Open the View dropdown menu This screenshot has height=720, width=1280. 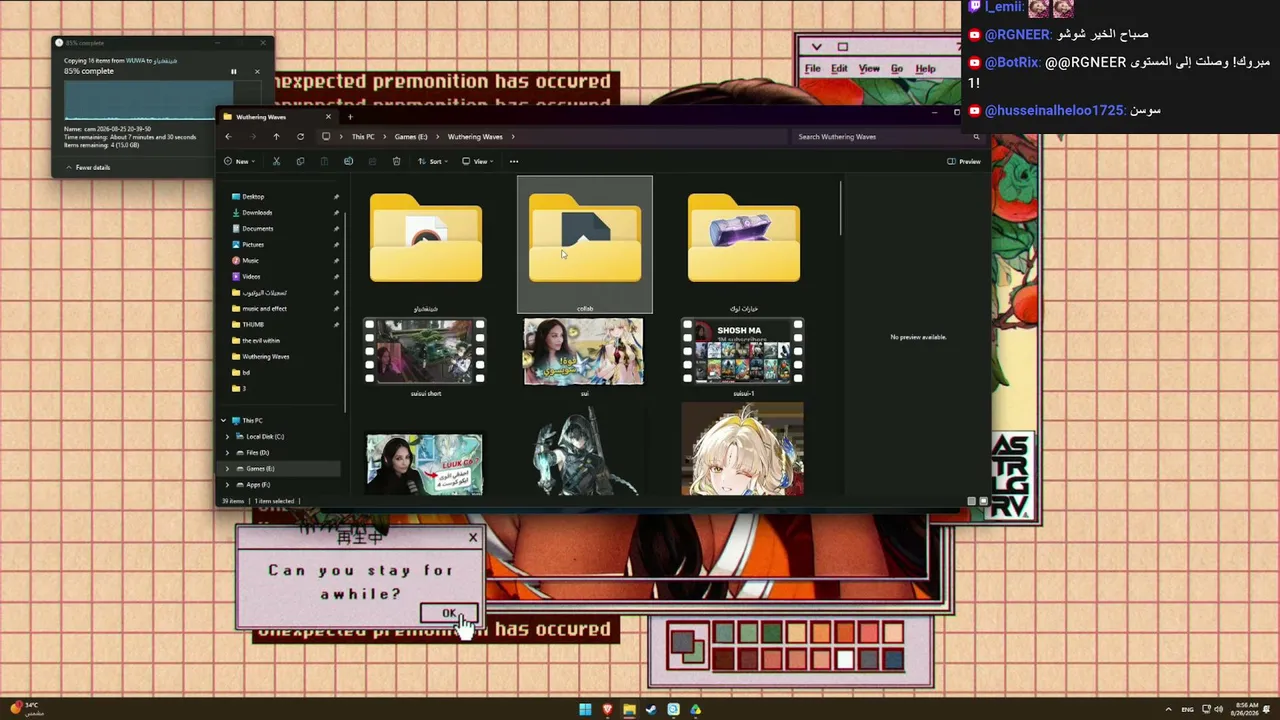pos(478,161)
